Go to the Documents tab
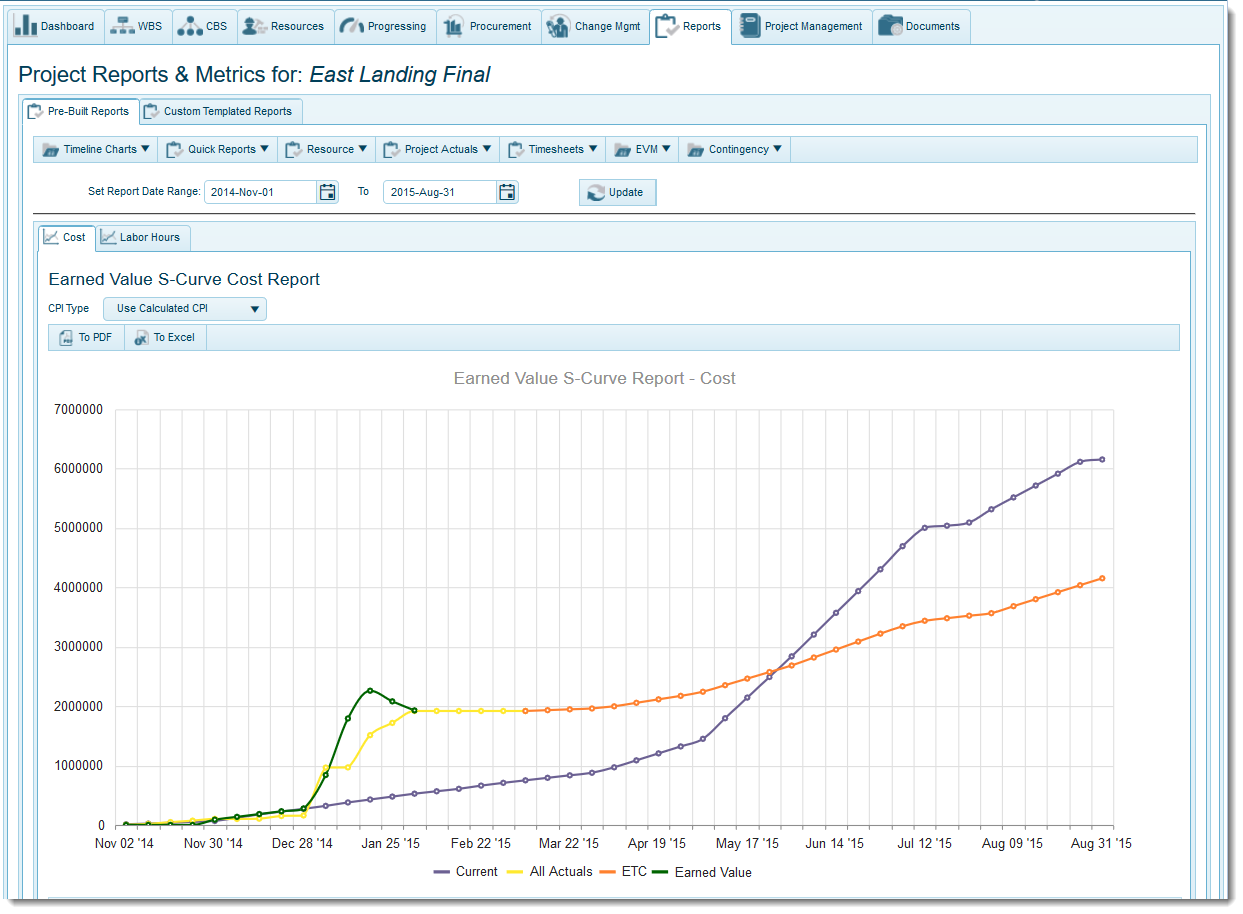 tap(920, 27)
